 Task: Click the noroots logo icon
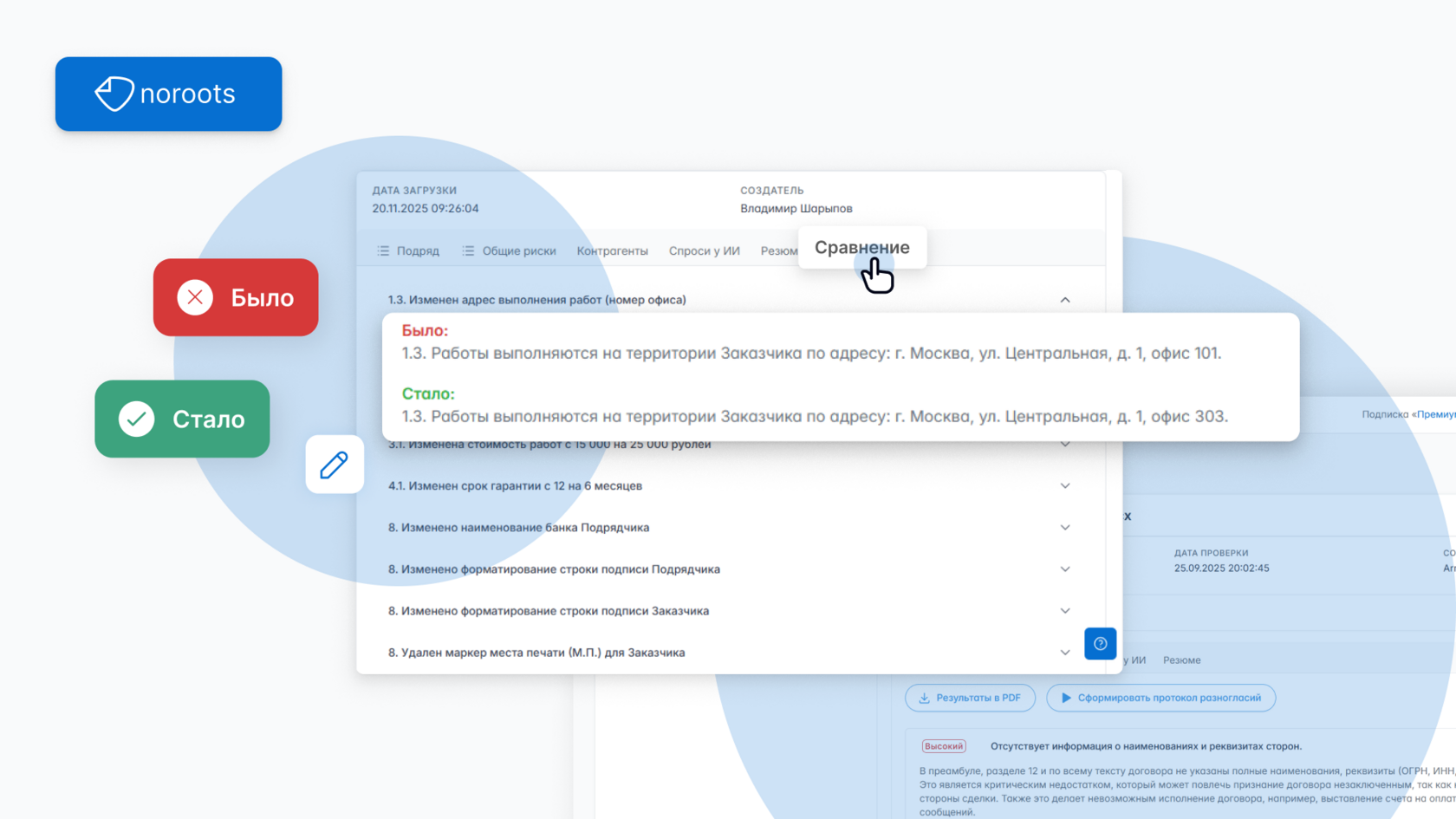115,93
